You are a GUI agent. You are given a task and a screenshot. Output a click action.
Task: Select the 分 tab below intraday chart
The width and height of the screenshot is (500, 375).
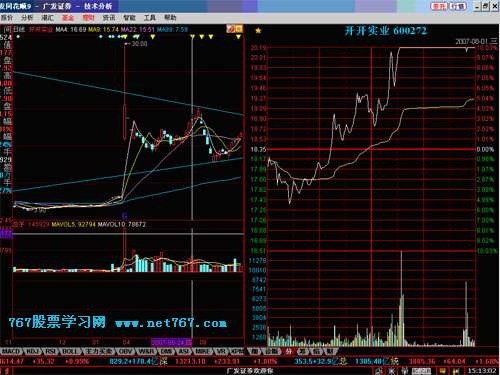(x=289, y=351)
